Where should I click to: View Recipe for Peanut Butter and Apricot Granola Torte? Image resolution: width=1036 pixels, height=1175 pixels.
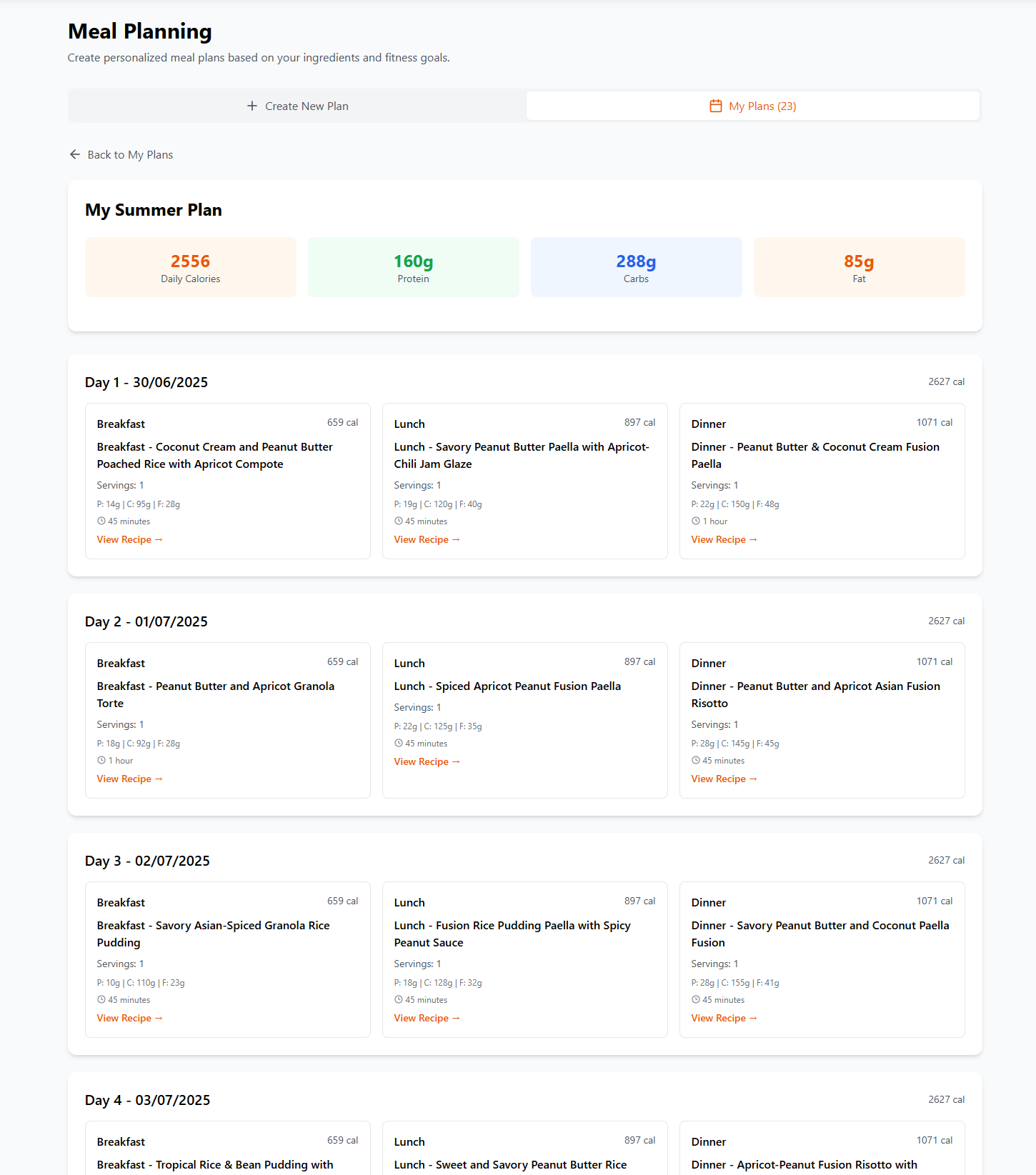click(x=130, y=779)
